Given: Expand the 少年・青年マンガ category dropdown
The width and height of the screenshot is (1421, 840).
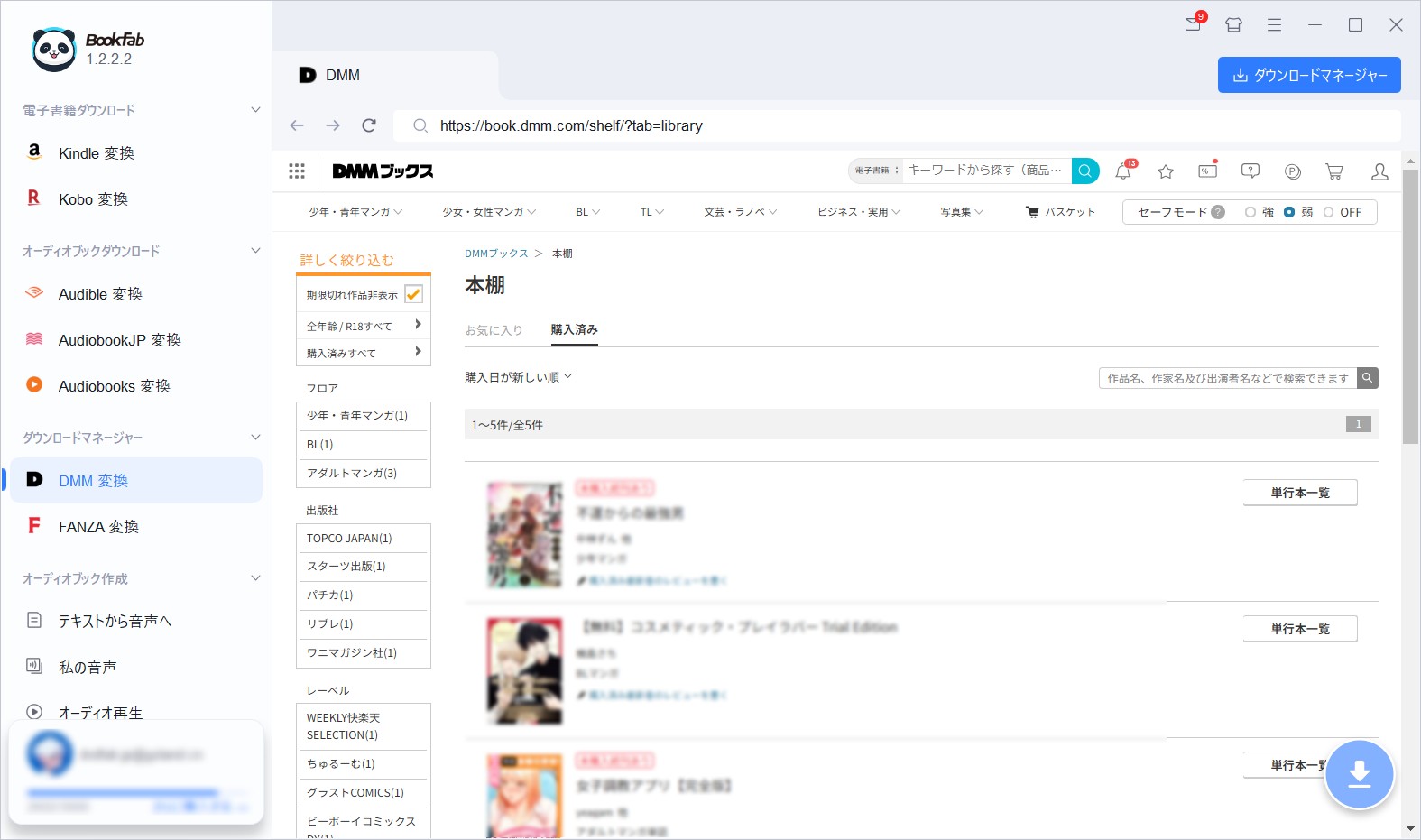Looking at the screenshot, I should [355, 212].
